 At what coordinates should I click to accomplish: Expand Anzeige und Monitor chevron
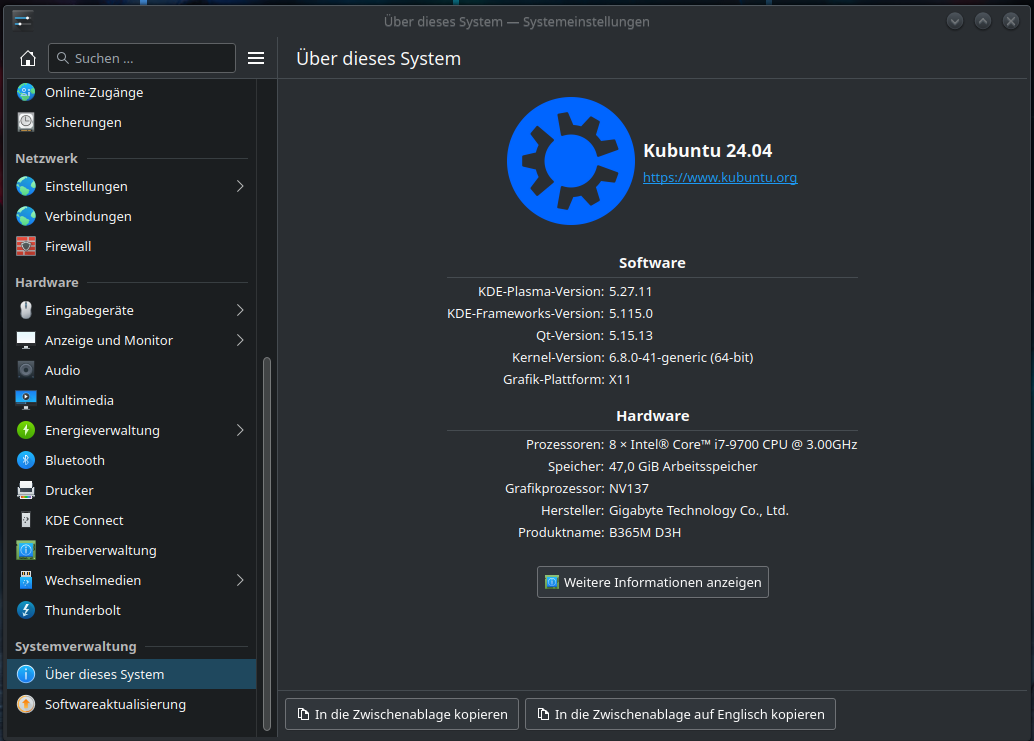[x=240, y=340]
